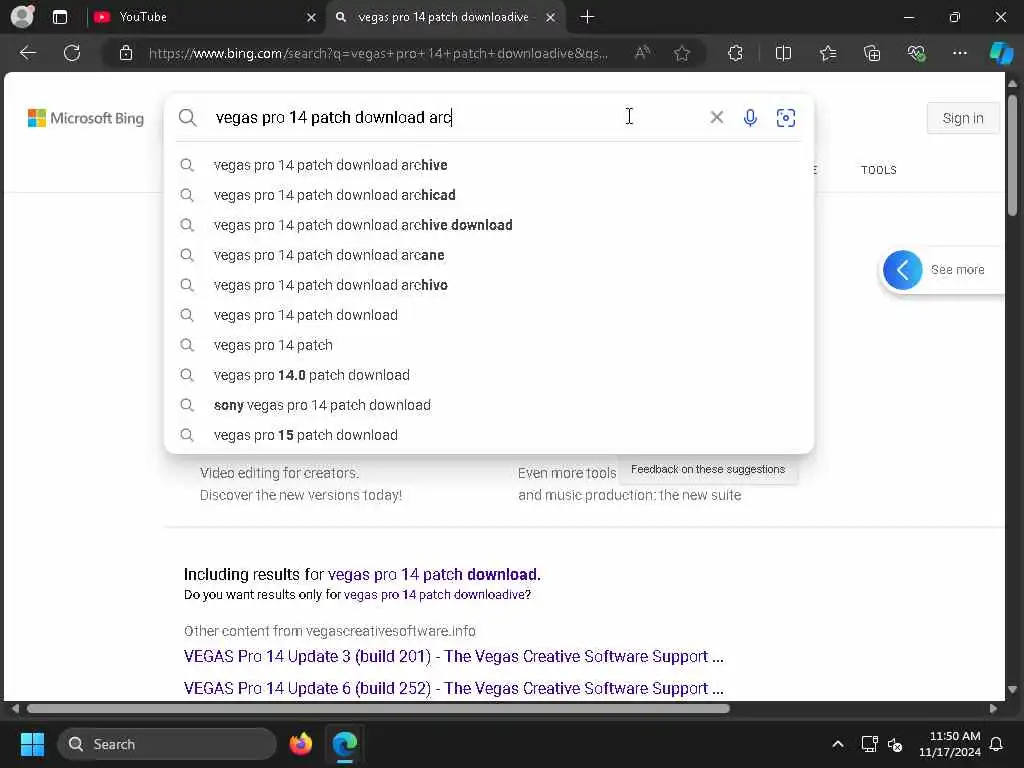
Task: Show hidden system tray icons
Action: coord(838,744)
